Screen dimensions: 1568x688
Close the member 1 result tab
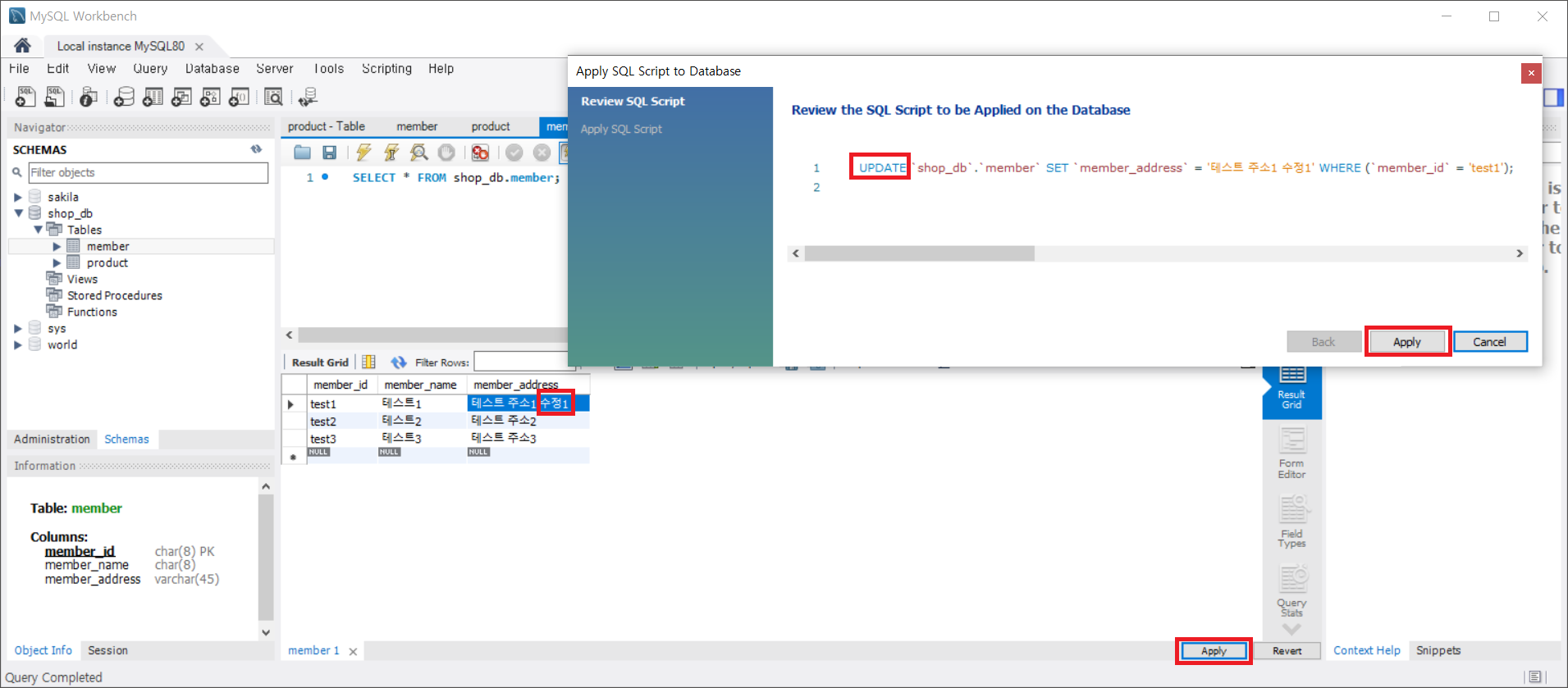pyautogui.click(x=353, y=652)
